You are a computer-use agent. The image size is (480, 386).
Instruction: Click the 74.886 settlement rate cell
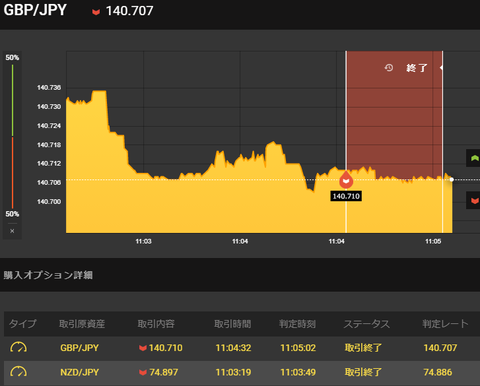click(438, 372)
